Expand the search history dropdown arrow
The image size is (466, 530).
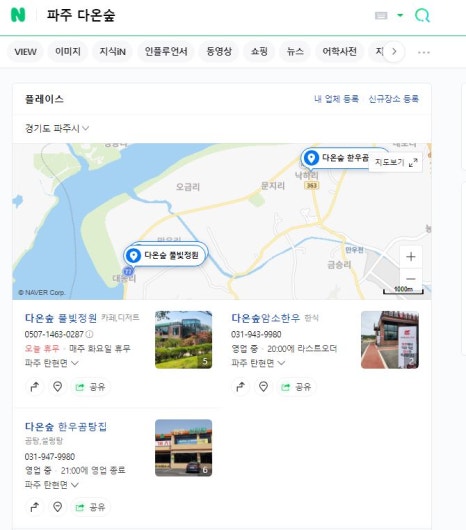tap(400, 15)
